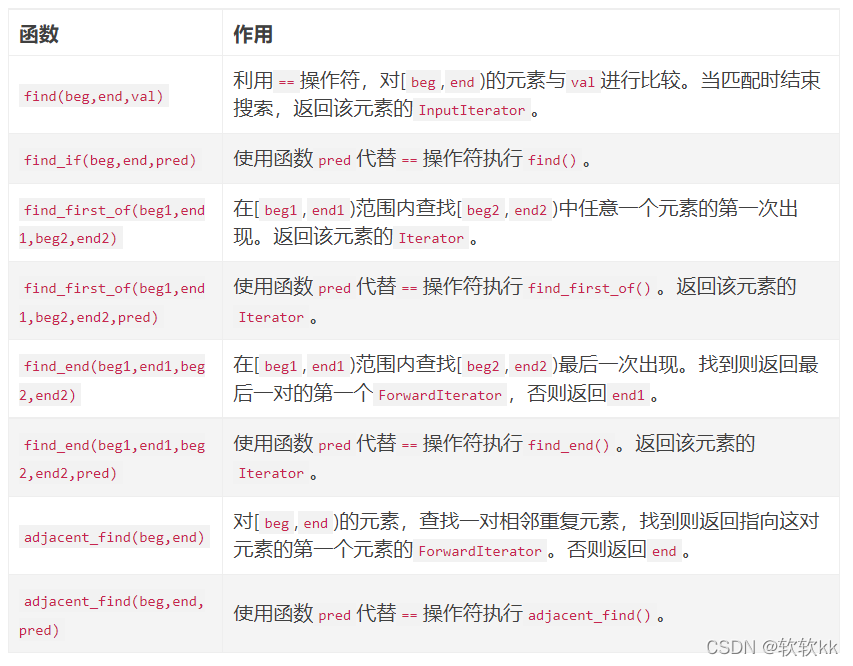Click end code after 否则返回 in adjacent_find row

tap(664, 551)
